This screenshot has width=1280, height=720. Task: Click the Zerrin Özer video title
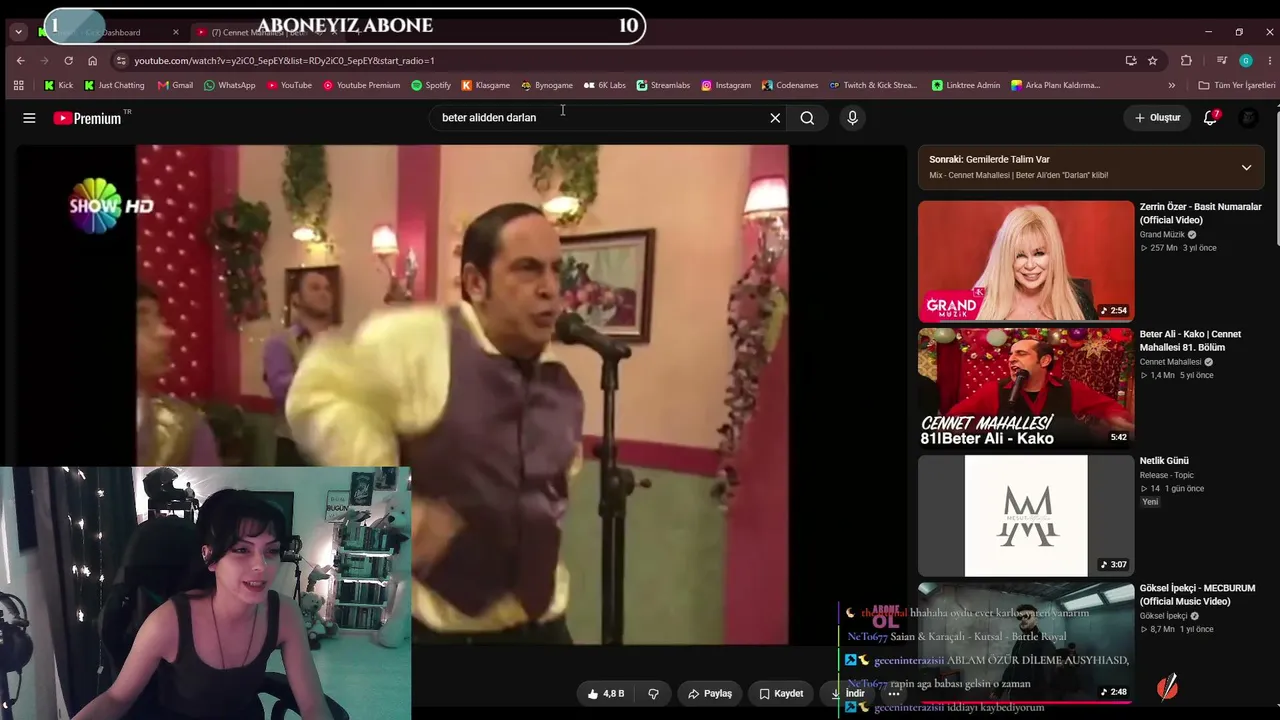click(x=1200, y=213)
